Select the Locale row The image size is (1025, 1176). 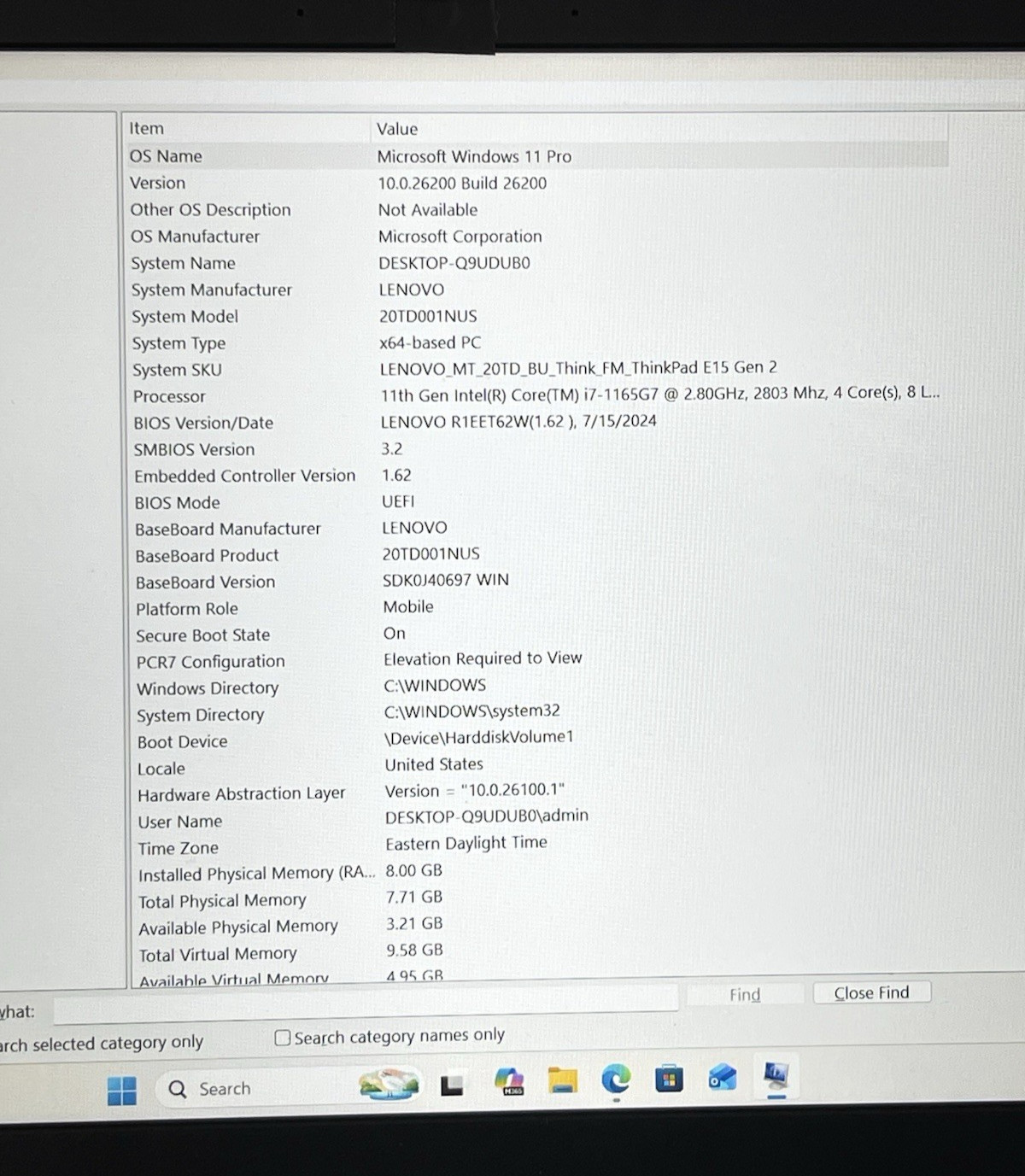536,766
